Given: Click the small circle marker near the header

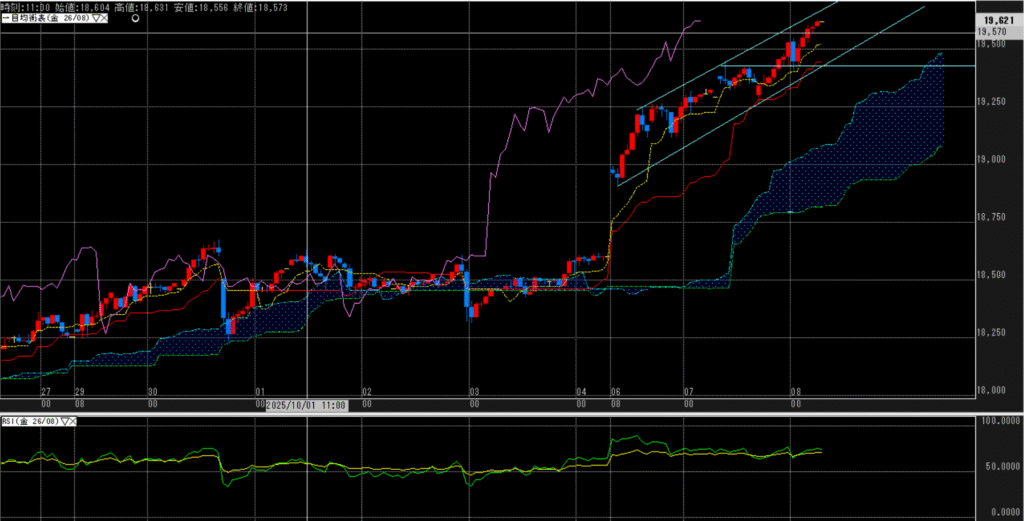Looking at the screenshot, I should pyautogui.click(x=135, y=19).
